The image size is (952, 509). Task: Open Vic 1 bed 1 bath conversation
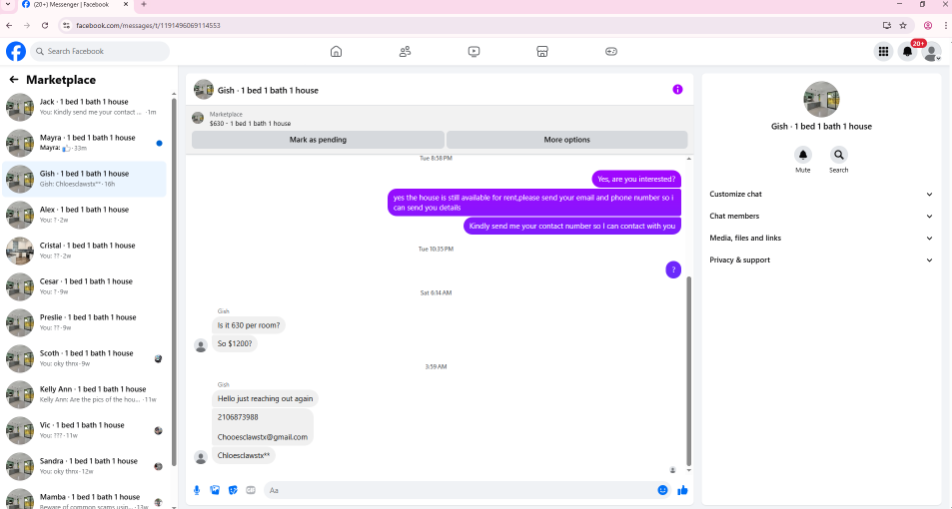84,429
